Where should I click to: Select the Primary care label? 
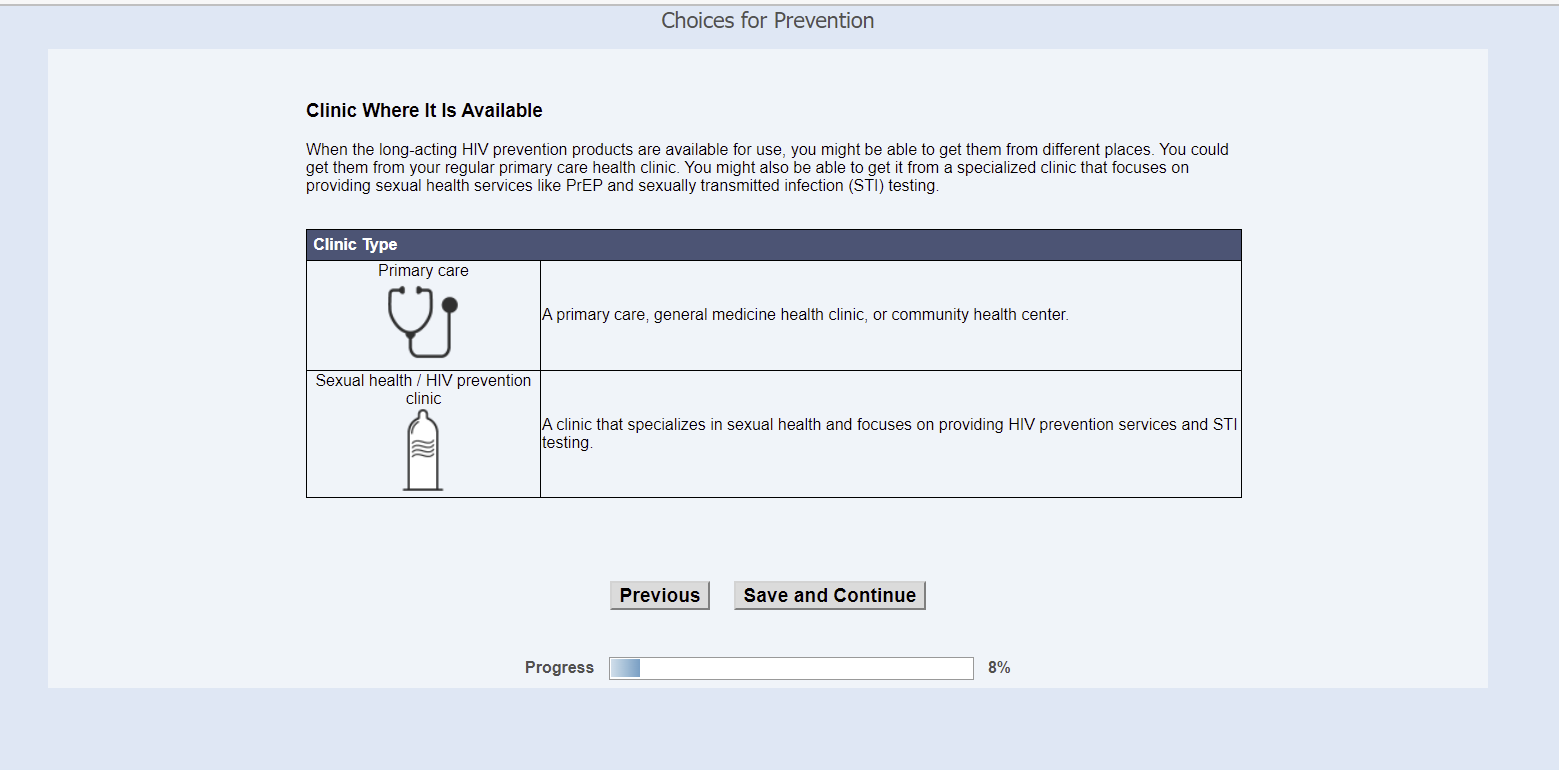tap(423, 271)
